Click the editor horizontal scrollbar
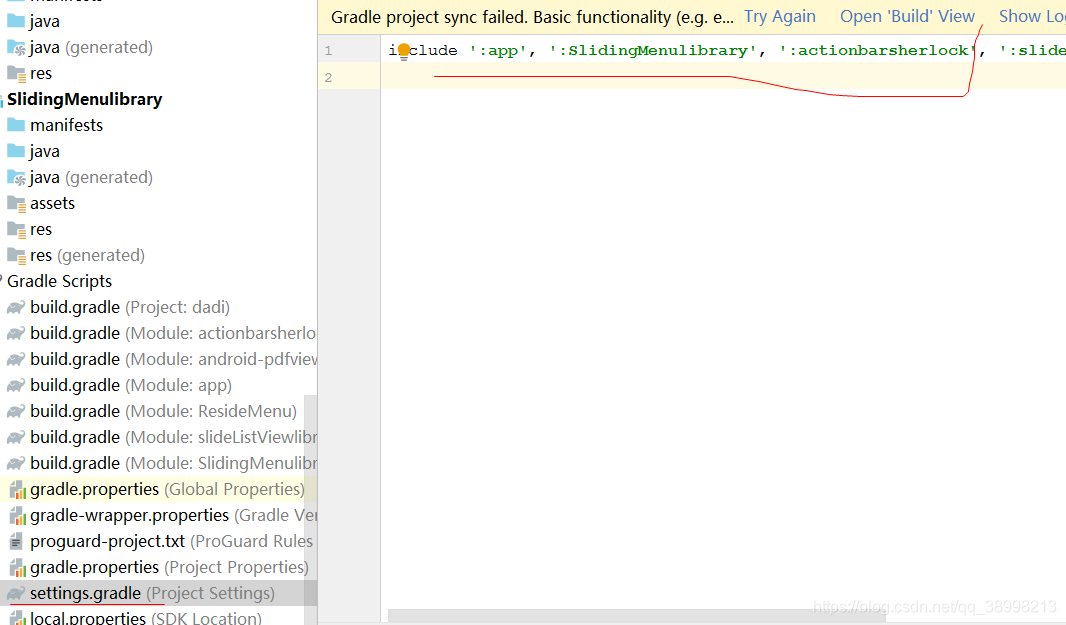Image resolution: width=1066 pixels, height=625 pixels. [x=636, y=615]
